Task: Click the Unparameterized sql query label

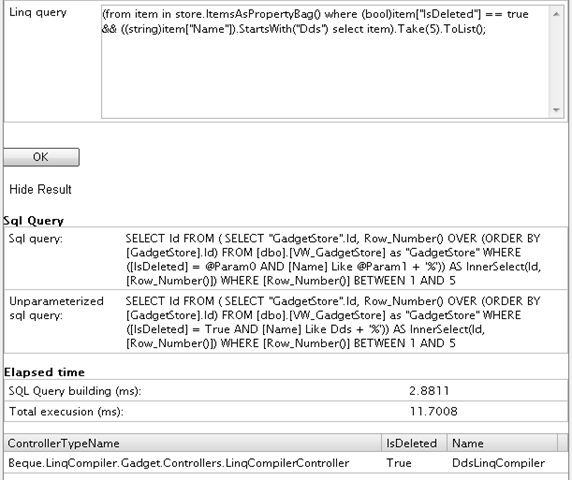Action: point(57,308)
